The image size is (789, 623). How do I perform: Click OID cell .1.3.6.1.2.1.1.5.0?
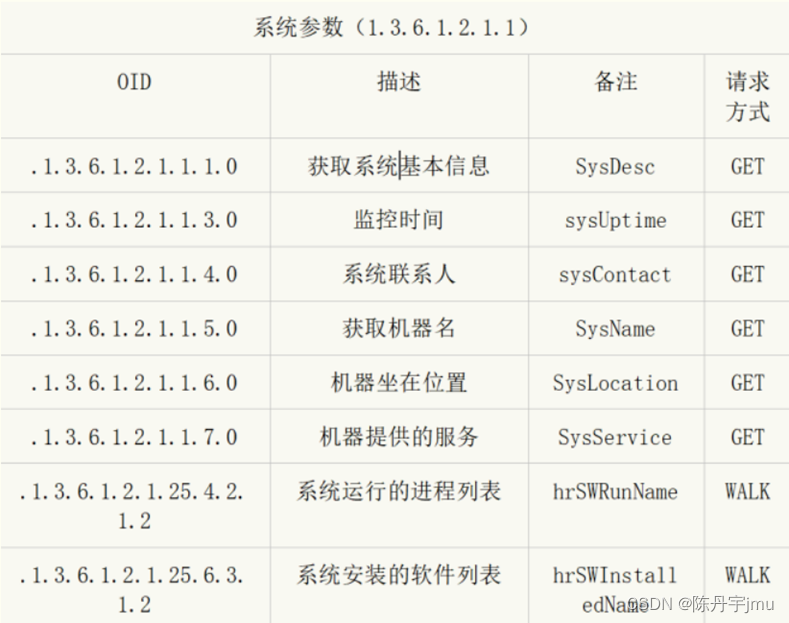pos(134,329)
